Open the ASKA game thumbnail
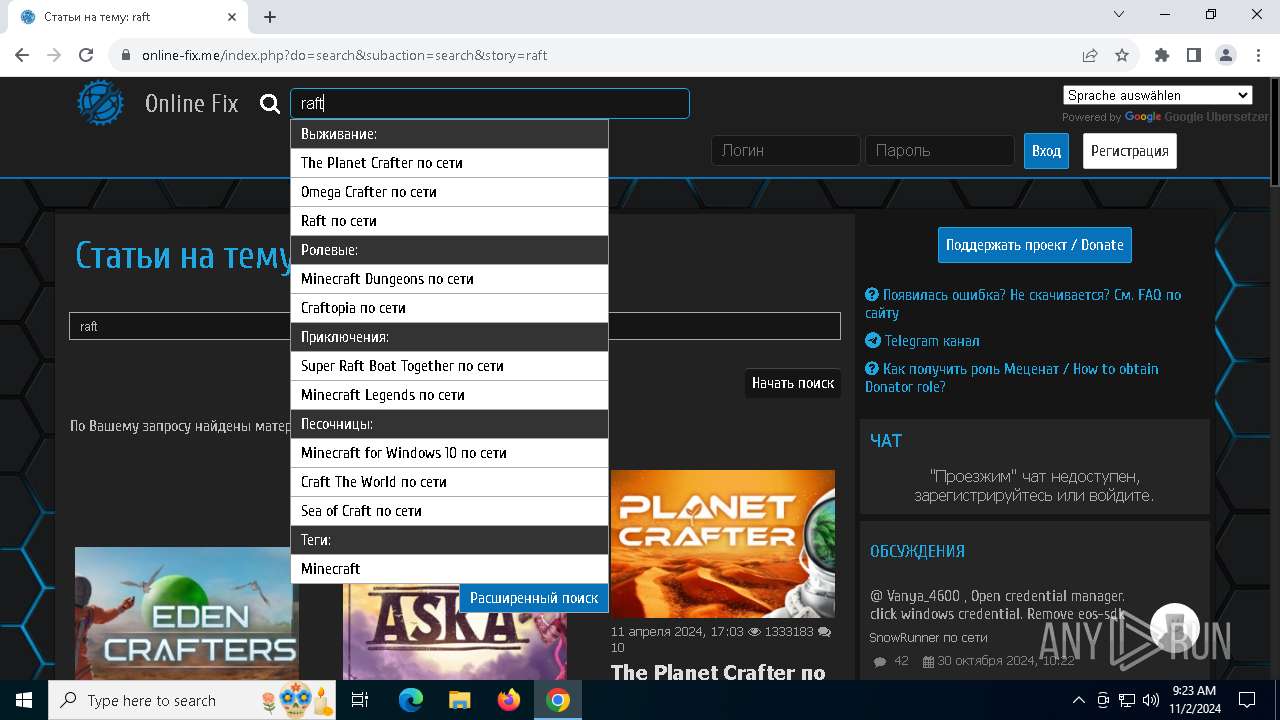This screenshot has height=720, width=1280. click(455, 632)
